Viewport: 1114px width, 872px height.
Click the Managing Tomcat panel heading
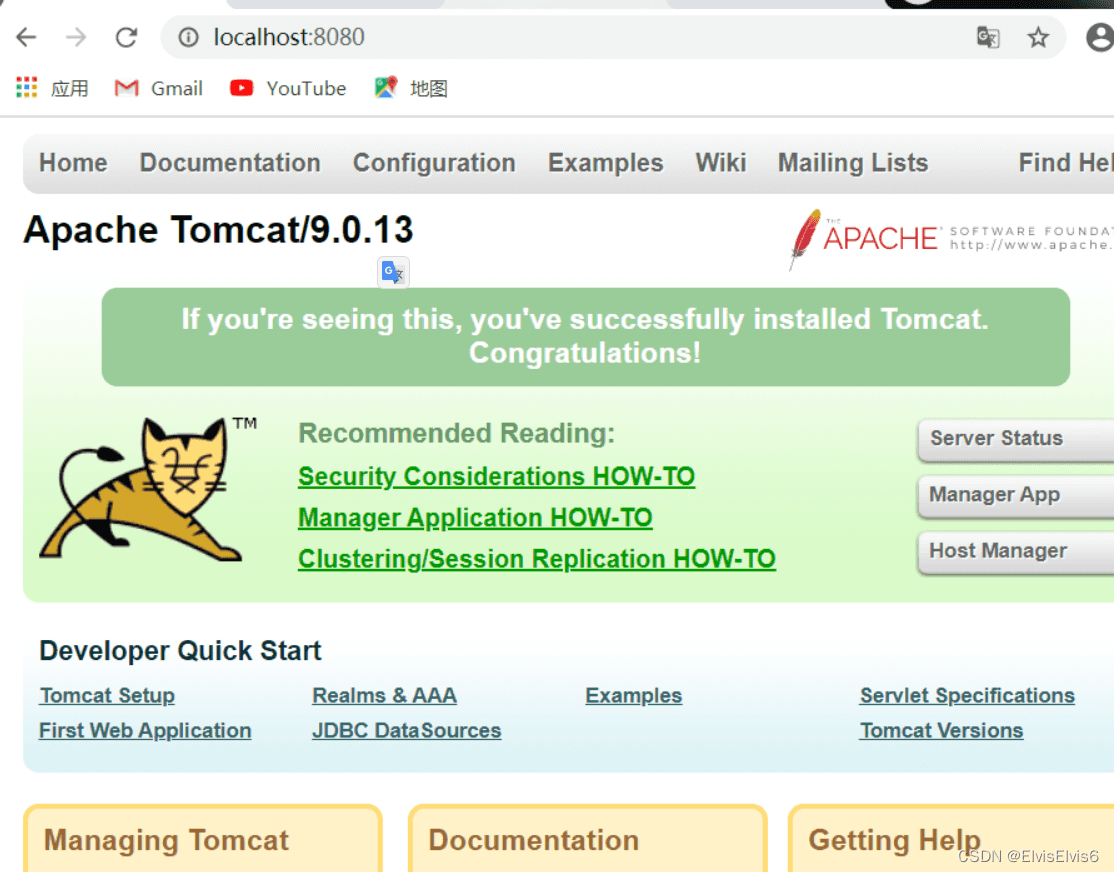click(x=166, y=840)
